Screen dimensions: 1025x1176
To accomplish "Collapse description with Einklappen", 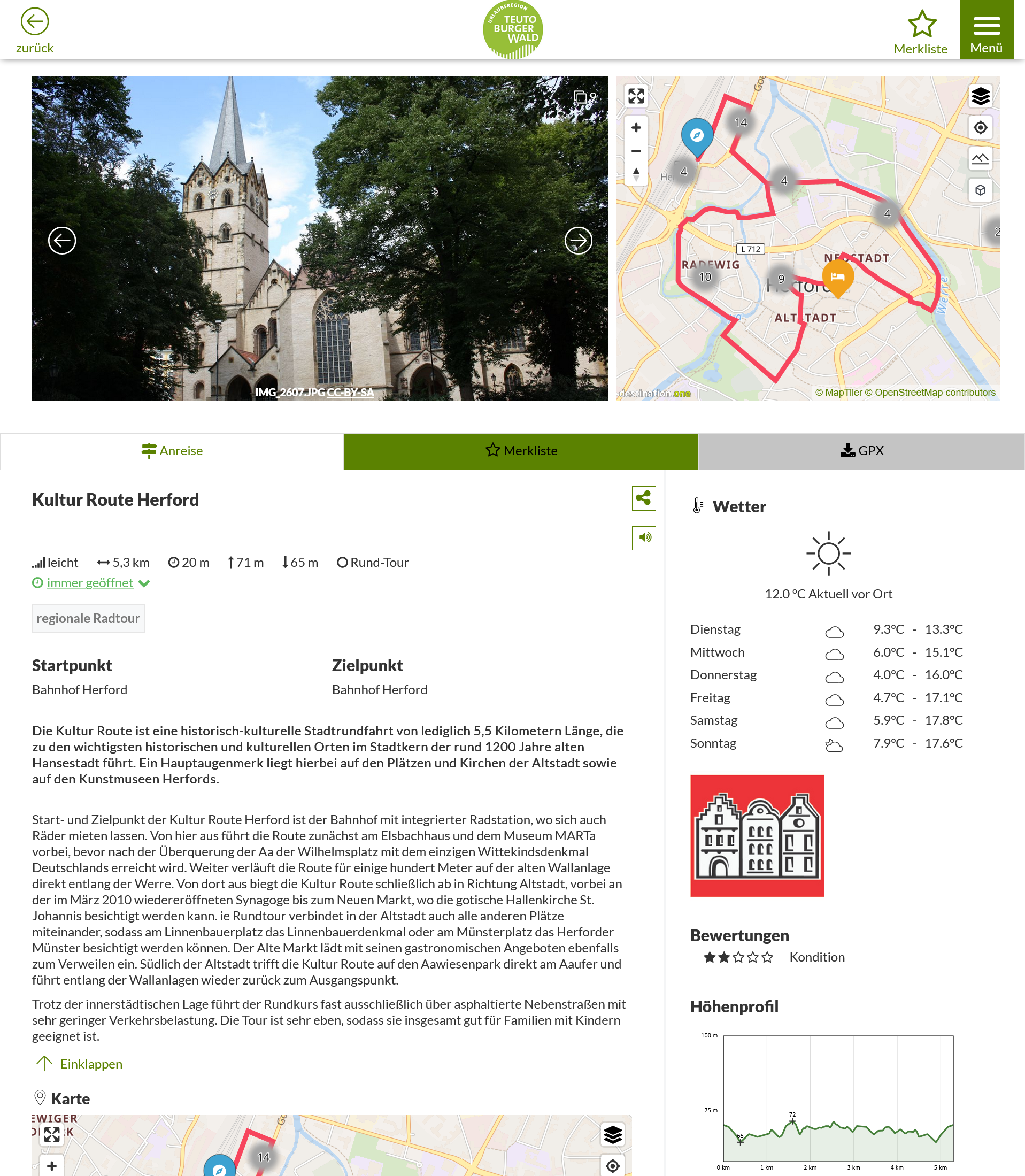I will [x=80, y=1063].
